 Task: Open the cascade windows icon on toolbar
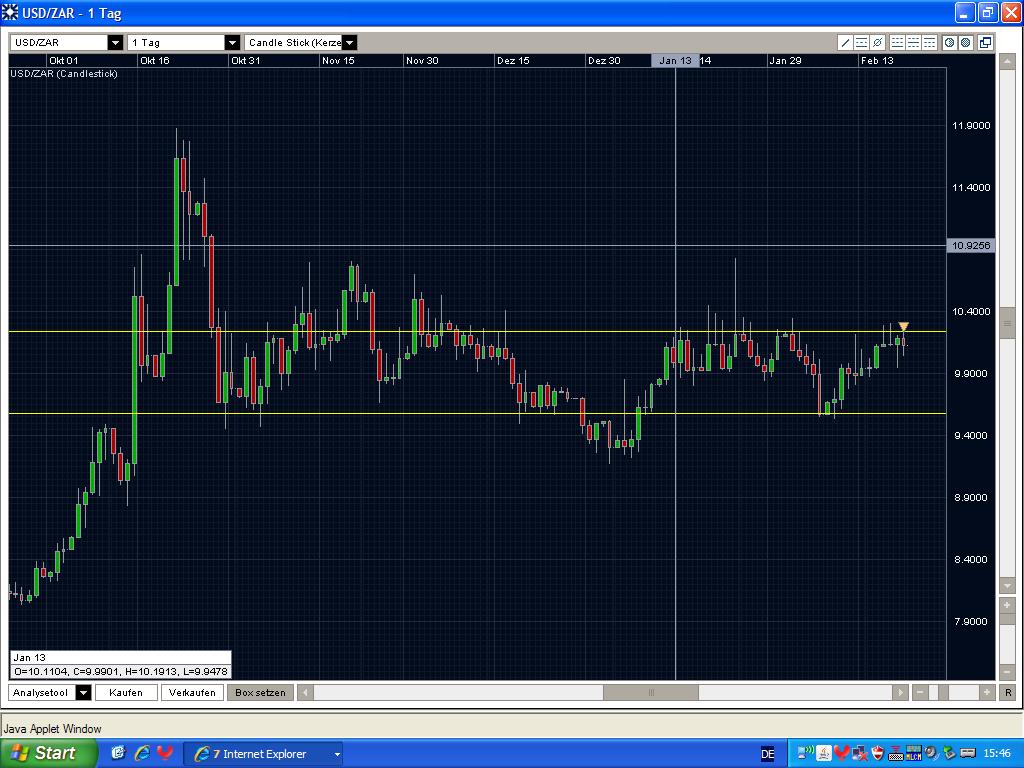(985, 43)
